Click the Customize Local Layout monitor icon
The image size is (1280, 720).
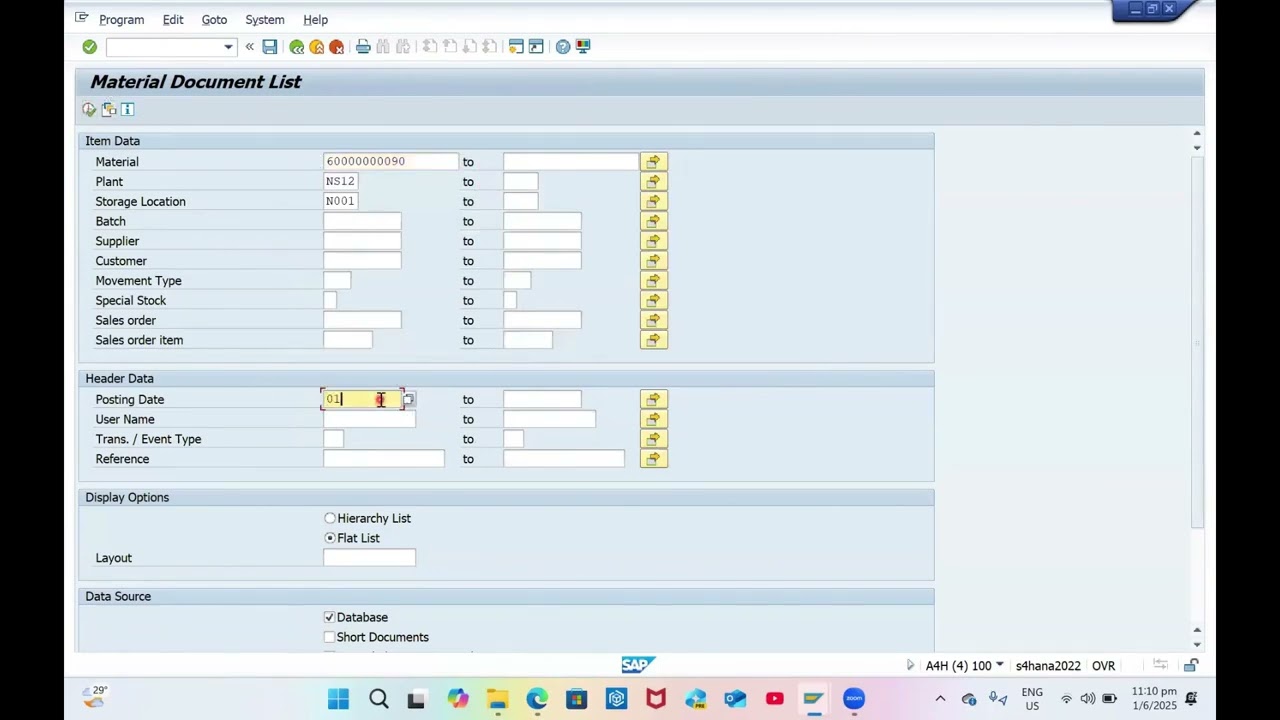coord(583,47)
